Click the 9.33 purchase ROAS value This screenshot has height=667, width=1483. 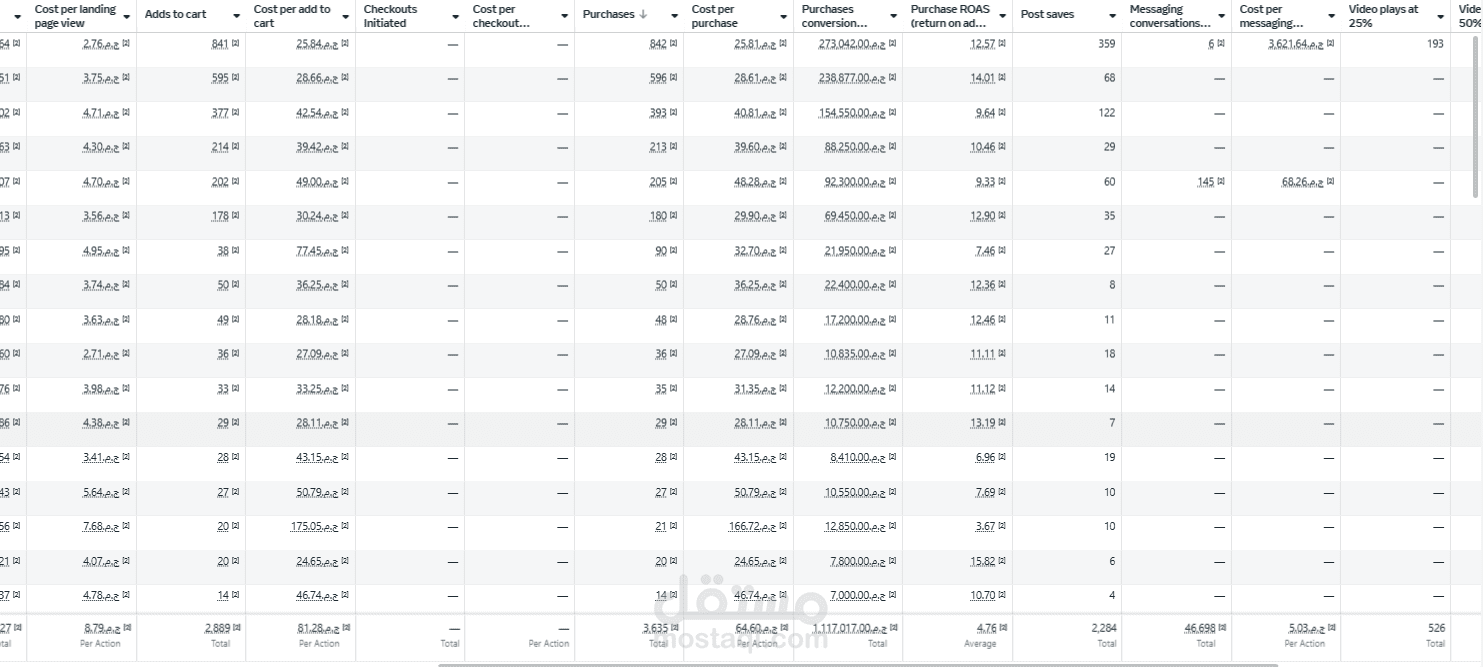[985, 182]
